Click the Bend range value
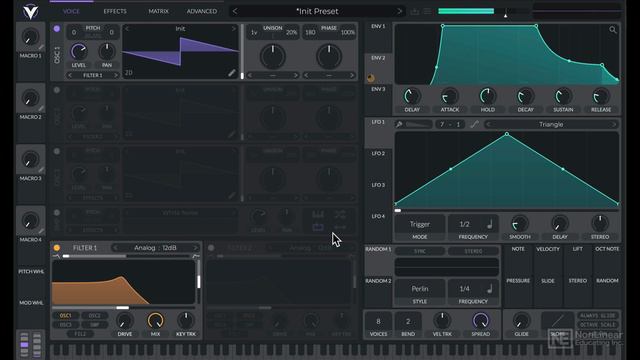Screen dimensions: 640x360 (408, 322)
